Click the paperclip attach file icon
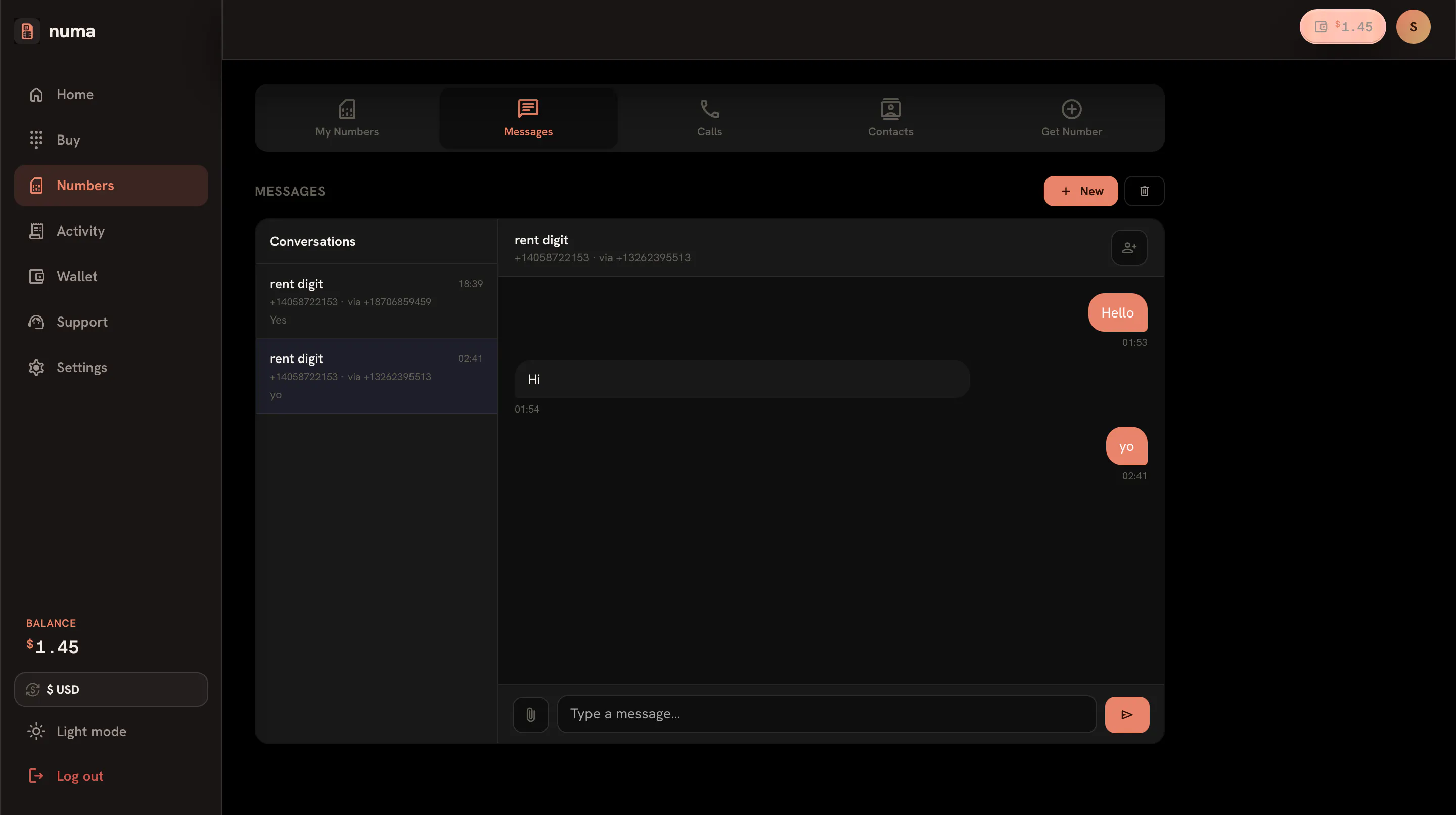 (x=530, y=715)
